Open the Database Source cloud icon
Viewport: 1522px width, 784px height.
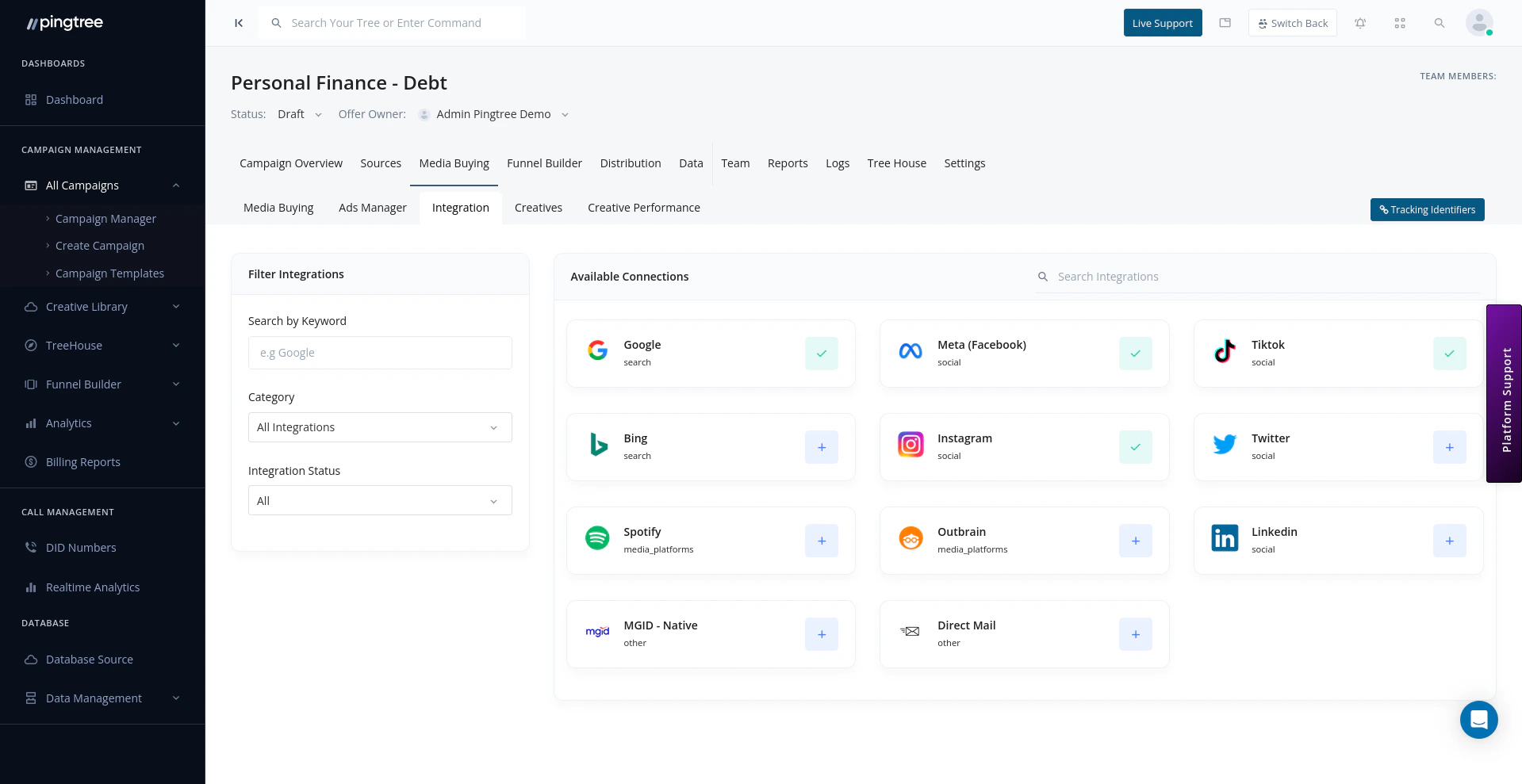tap(29, 659)
